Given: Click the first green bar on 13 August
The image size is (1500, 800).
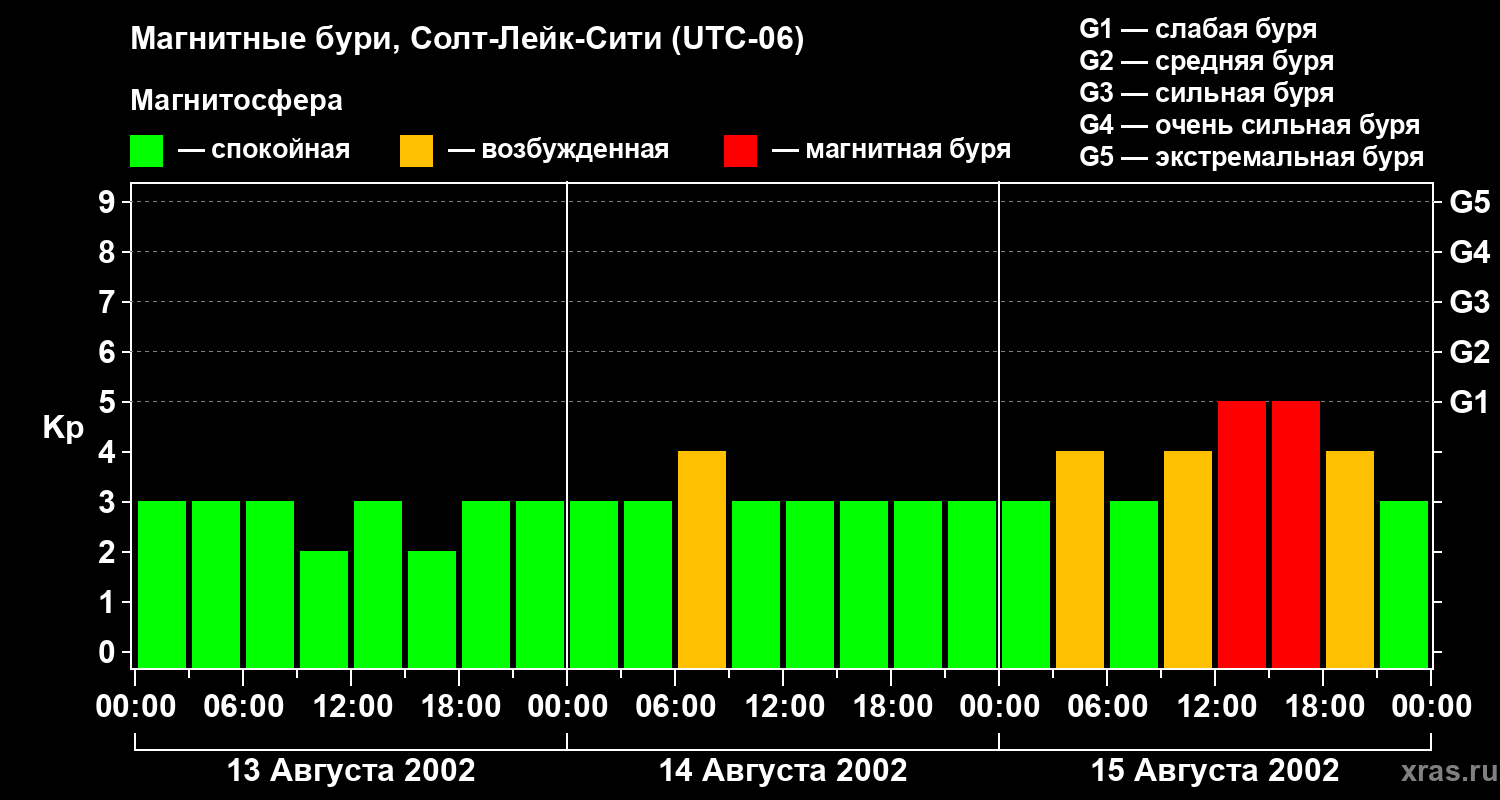Looking at the screenshot, I should tap(162, 584).
